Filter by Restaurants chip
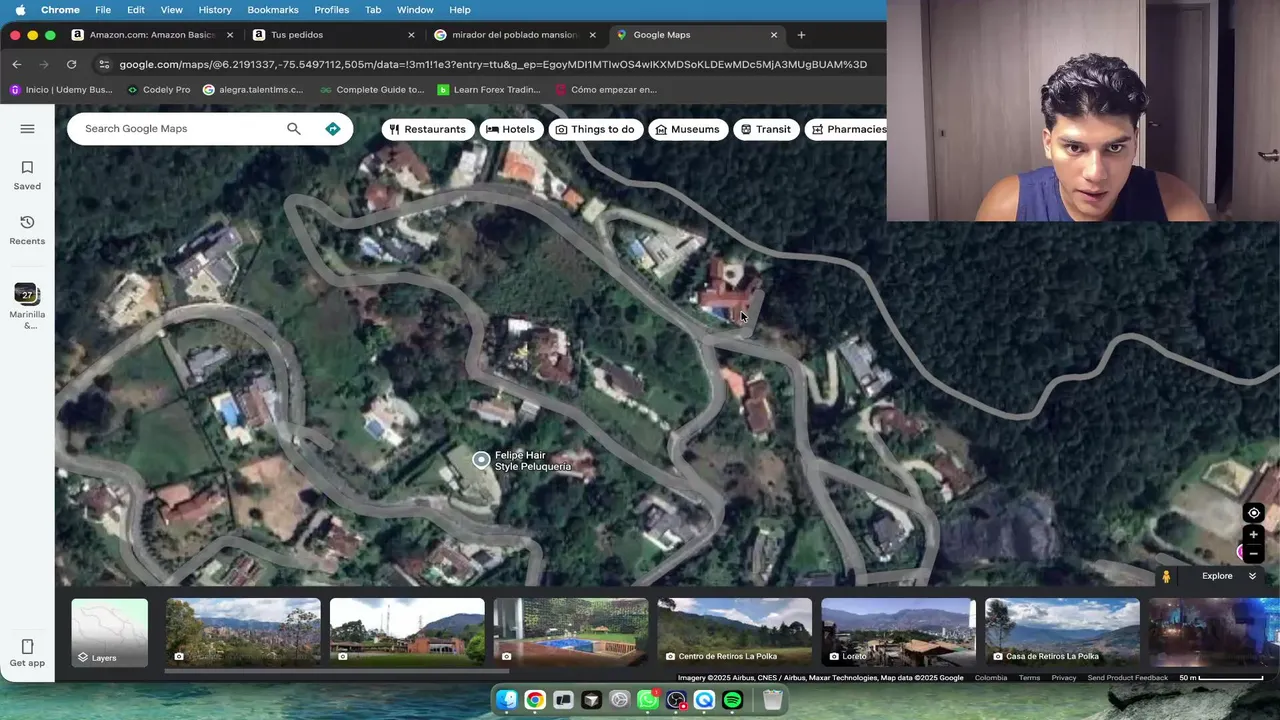The height and width of the screenshot is (720, 1280). (427, 129)
